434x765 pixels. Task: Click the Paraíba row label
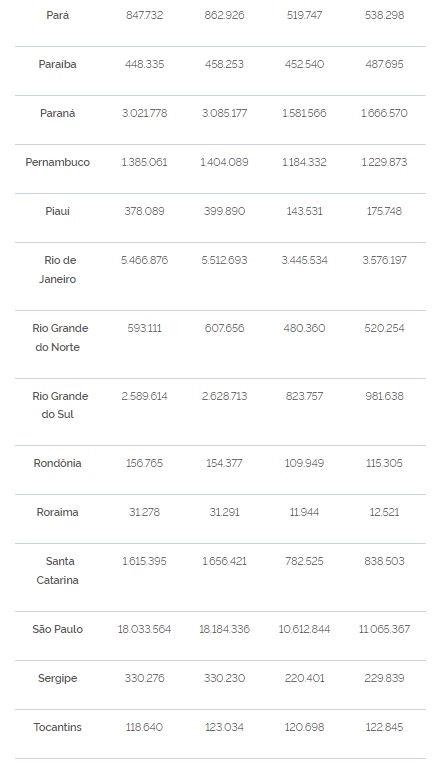58,64
